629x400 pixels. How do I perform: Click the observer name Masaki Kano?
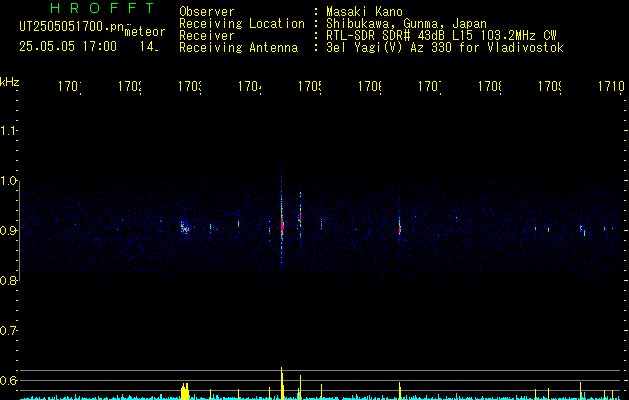(x=364, y=11)
